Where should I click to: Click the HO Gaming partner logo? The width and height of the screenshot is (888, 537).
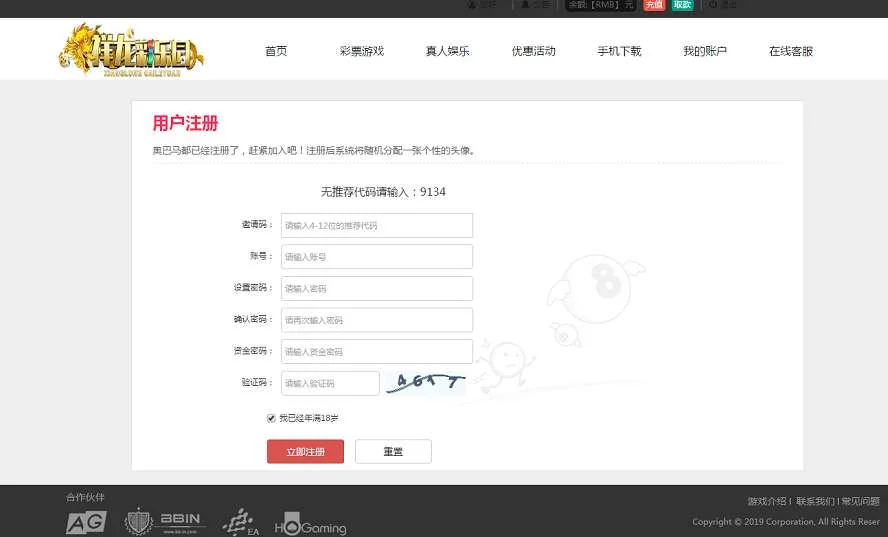(x=310, y=526)
